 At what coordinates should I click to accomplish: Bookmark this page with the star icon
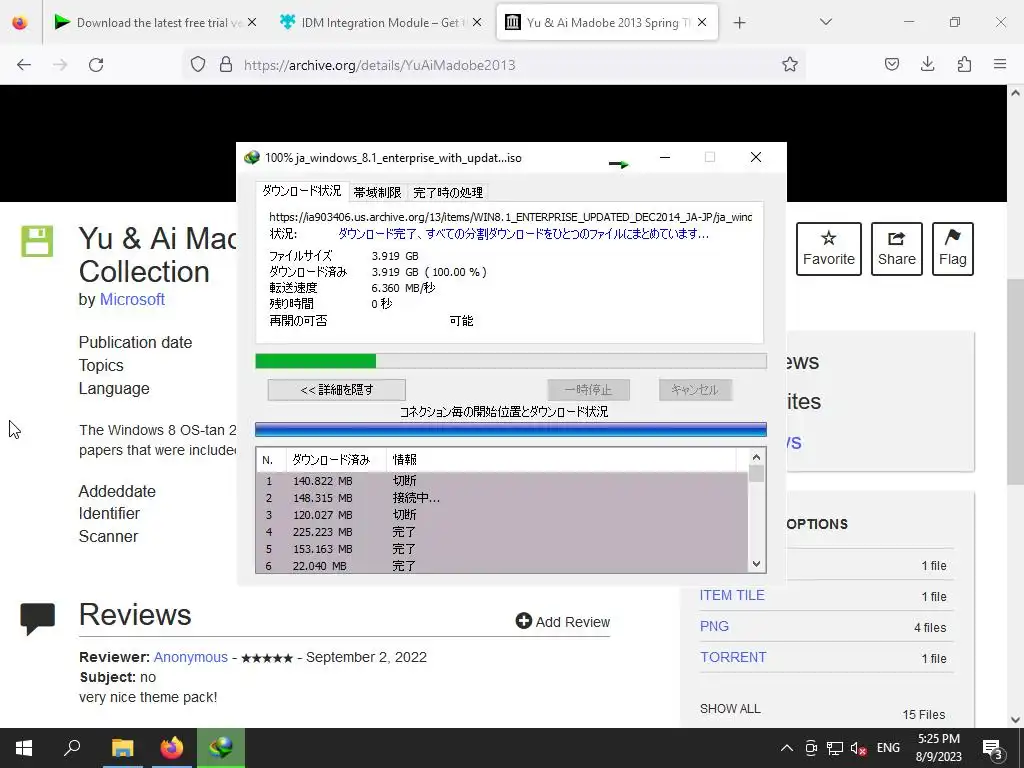click(790, 64)
